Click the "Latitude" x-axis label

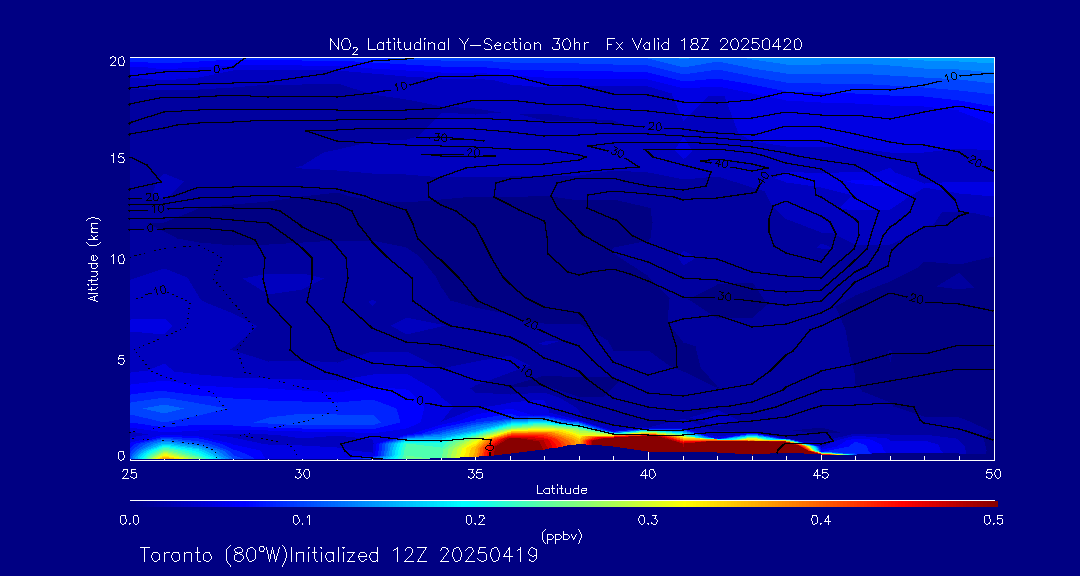click(x=561, y=490)
